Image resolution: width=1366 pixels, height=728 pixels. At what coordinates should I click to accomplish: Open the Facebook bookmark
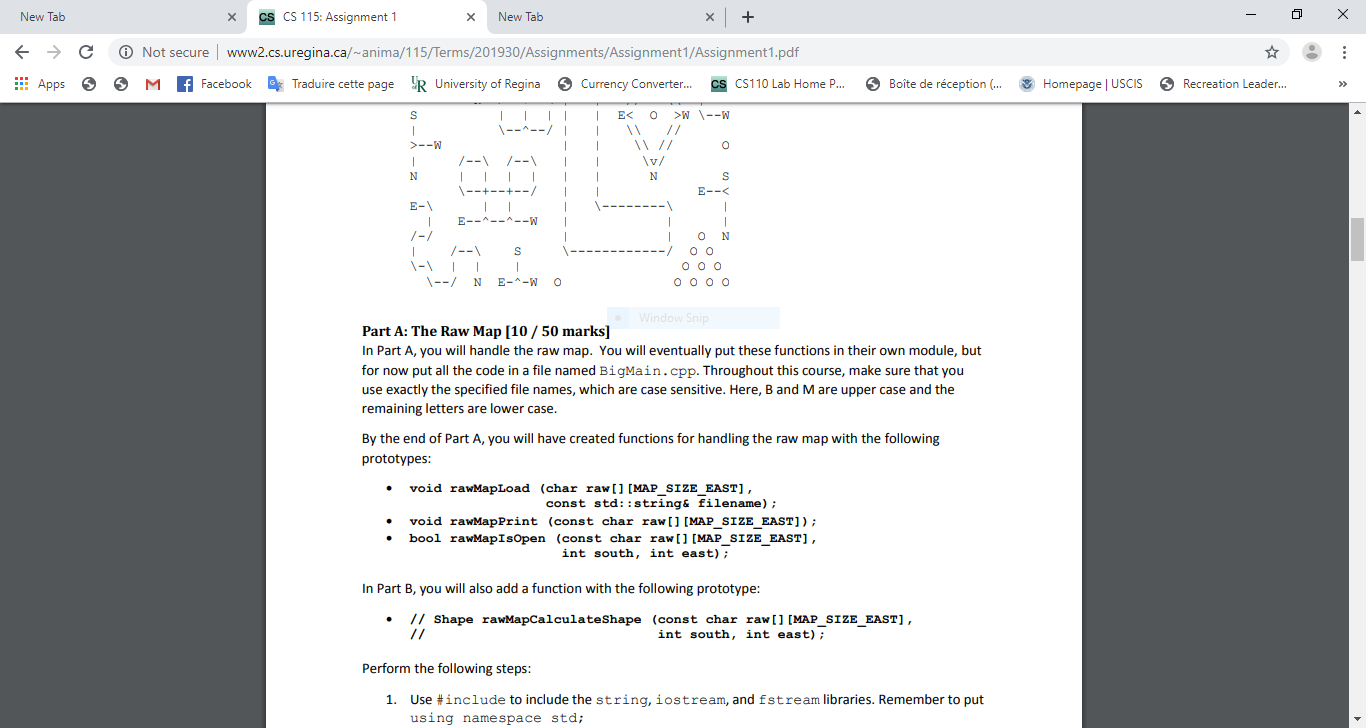214,84
